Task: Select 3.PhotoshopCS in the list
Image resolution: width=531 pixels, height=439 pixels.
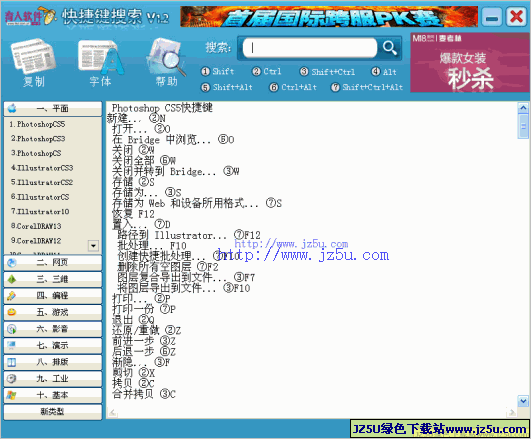Action: coord(36,153)
